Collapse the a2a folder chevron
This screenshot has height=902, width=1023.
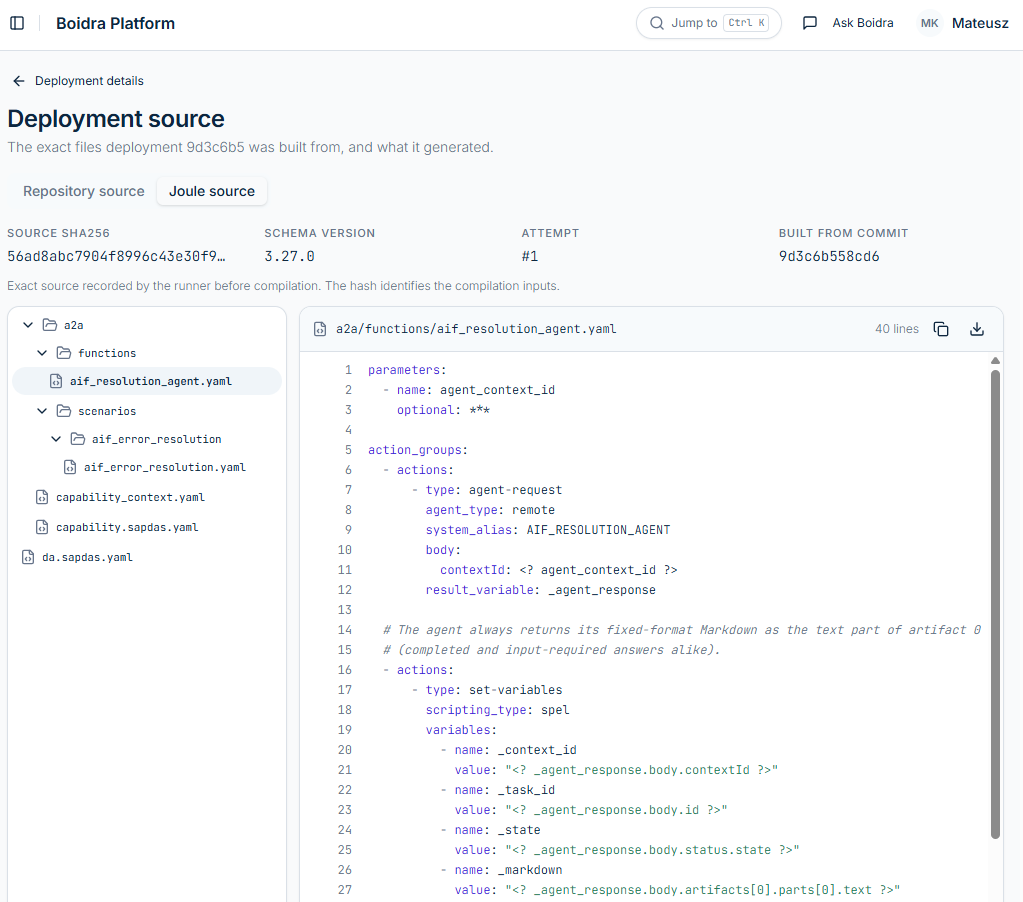pos(28,325)
